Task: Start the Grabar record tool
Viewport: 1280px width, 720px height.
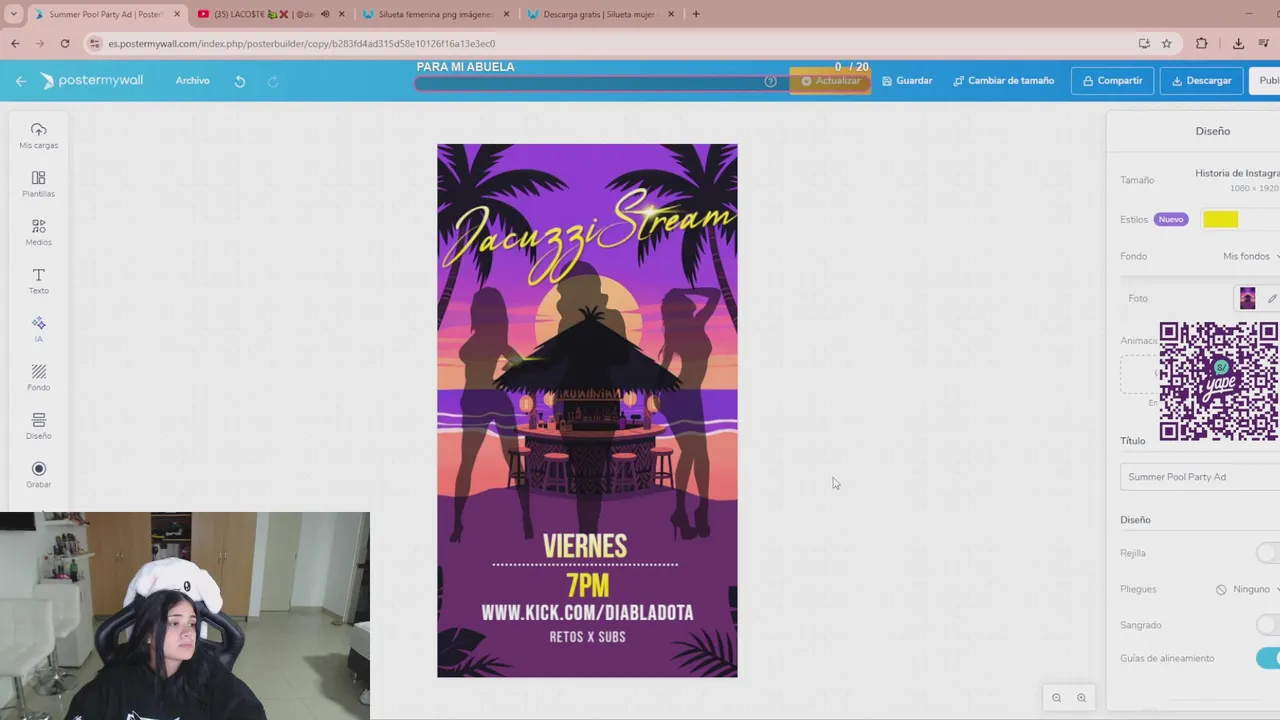Action: tap(38, 475)
